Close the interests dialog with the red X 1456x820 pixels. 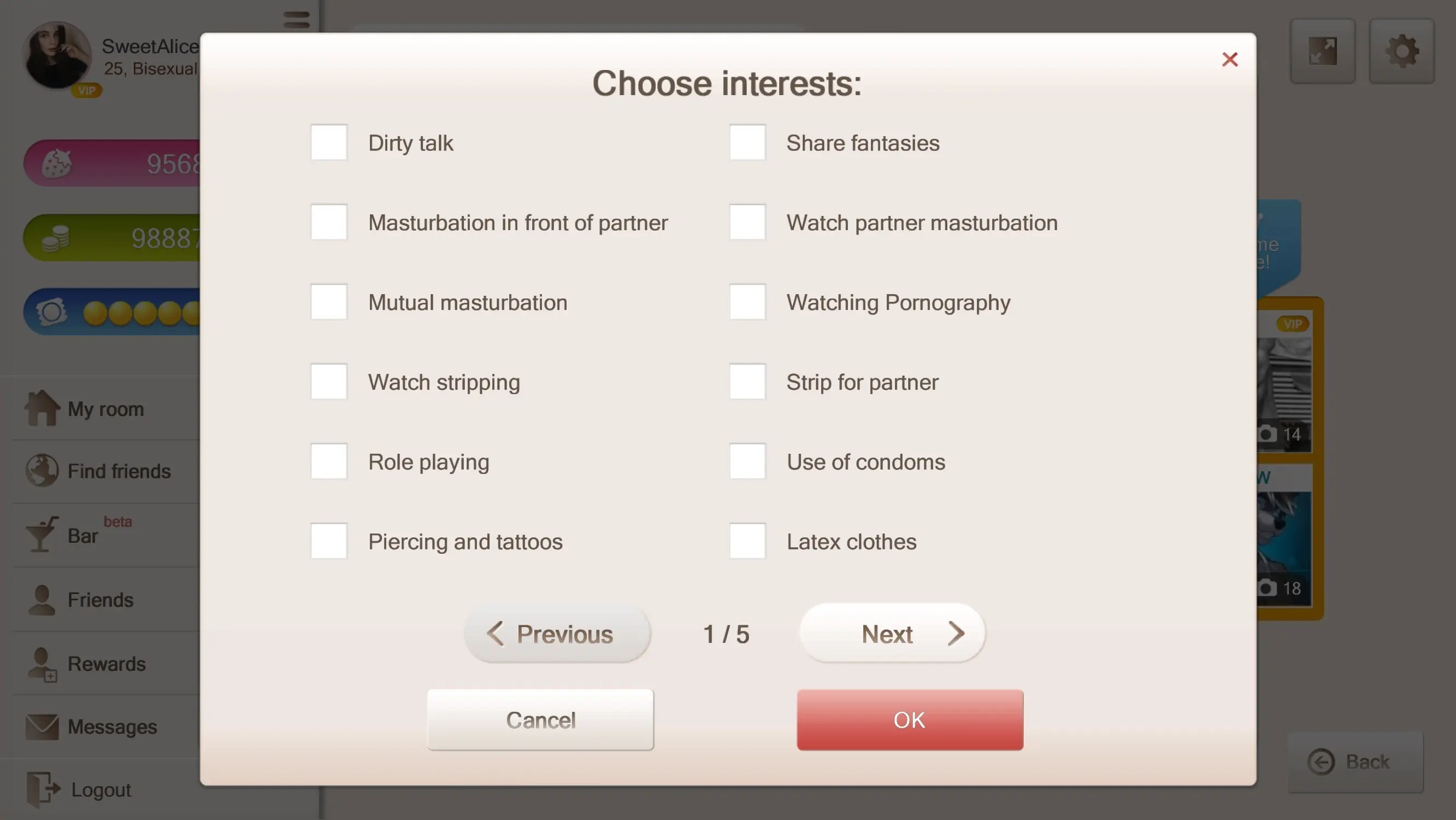point(1229,60)
